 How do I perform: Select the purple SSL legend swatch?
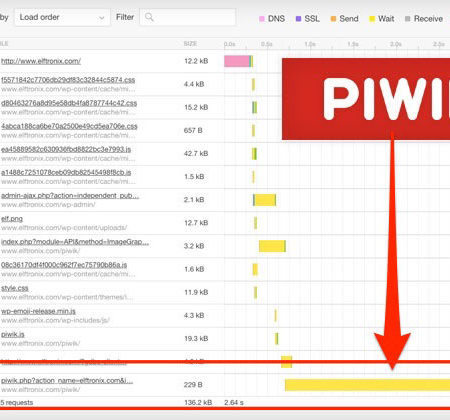298,19
